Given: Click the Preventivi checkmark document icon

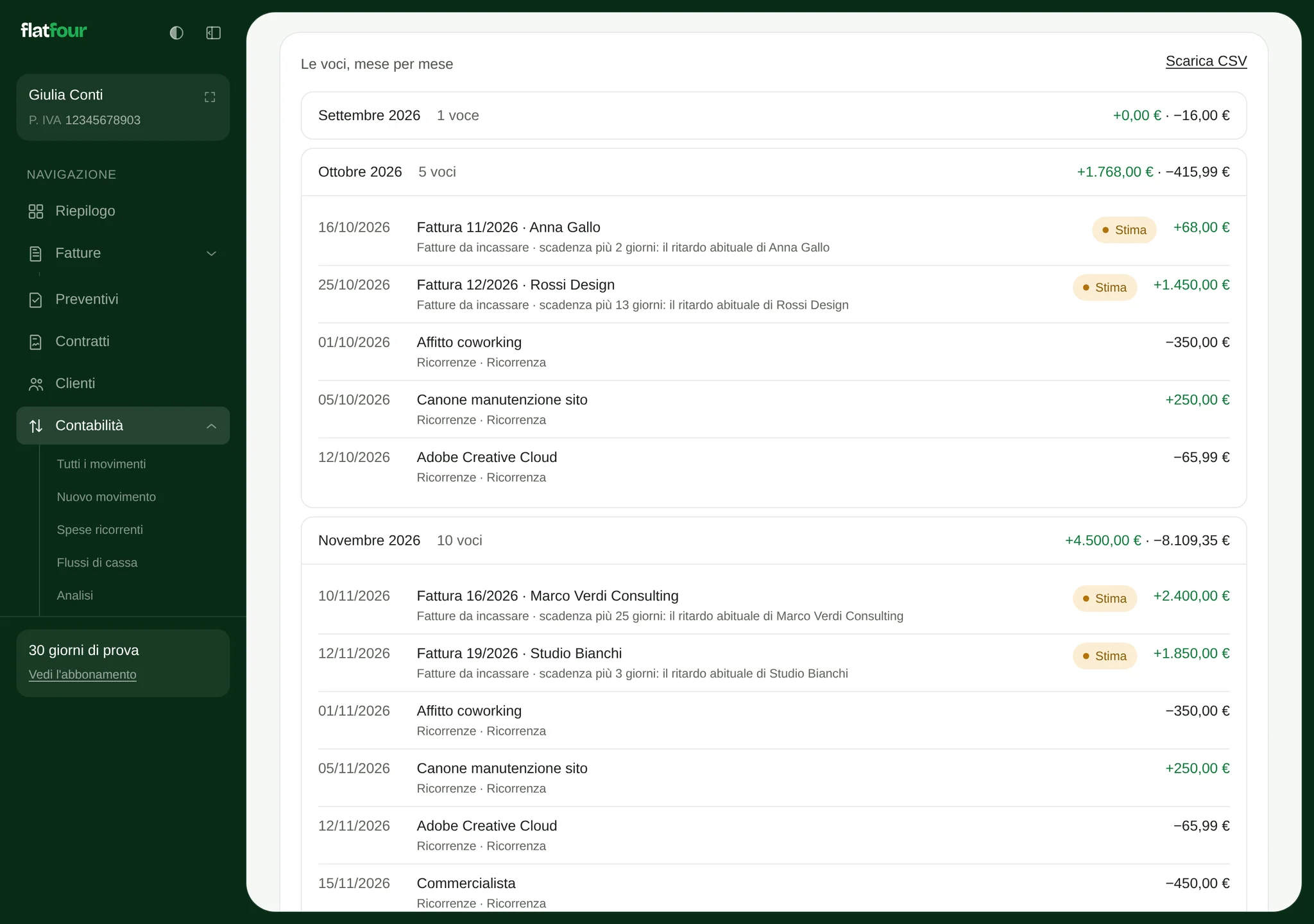Looking at the screenshot, I should pos(36,300).
